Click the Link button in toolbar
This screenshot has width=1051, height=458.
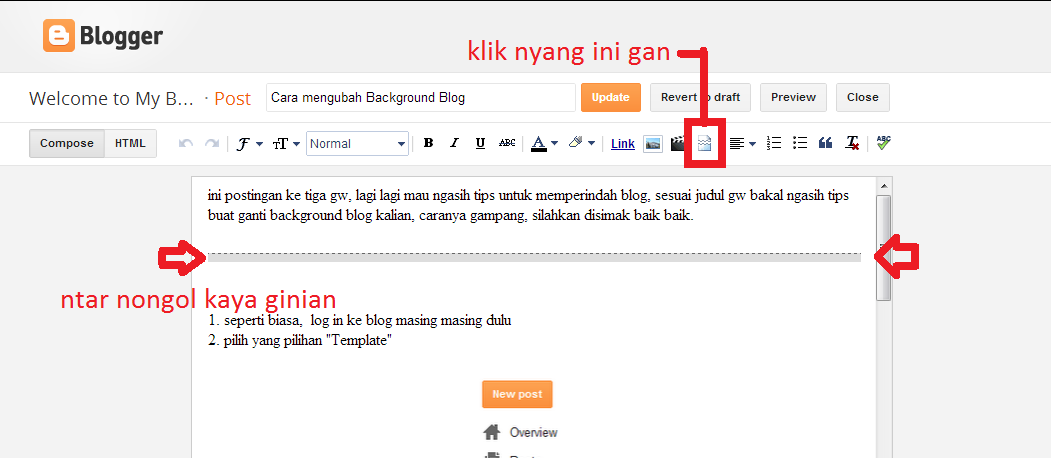[x=623, y=144]
